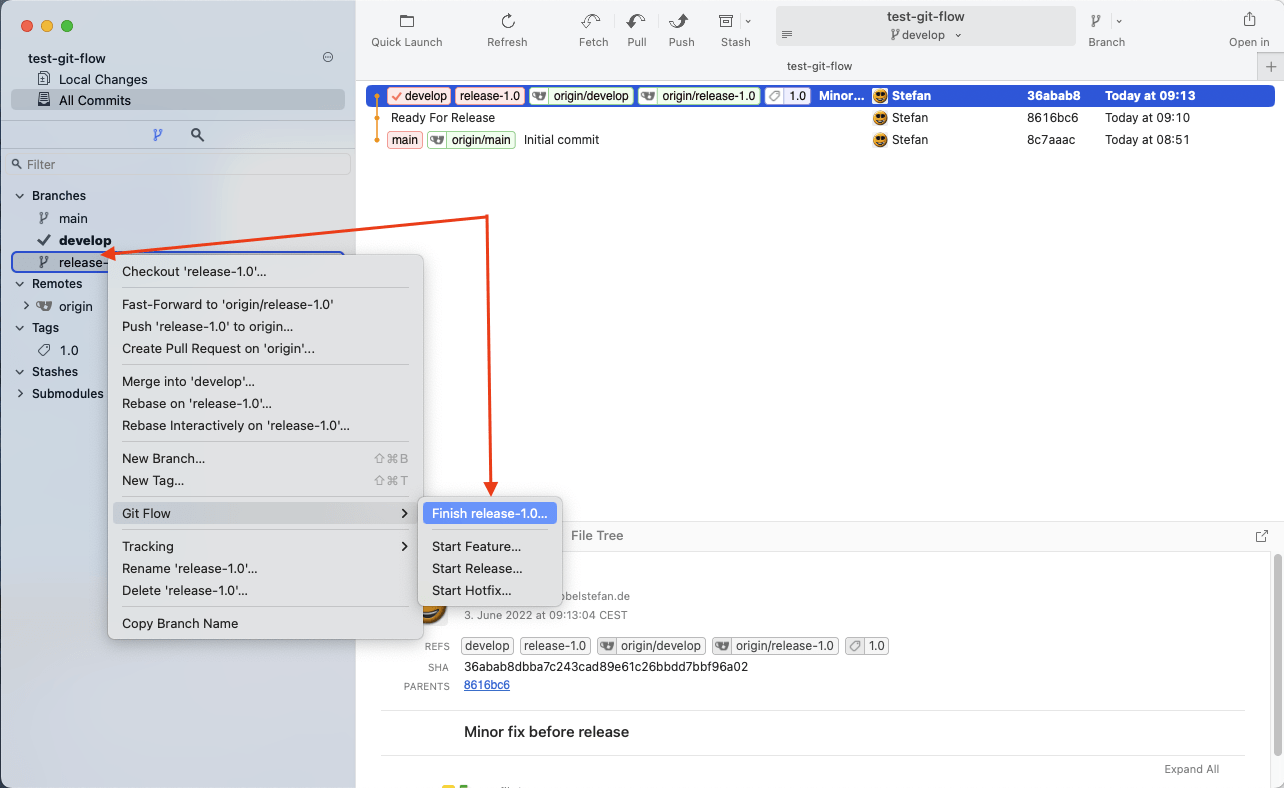The image size is (1284, 788).
Task: Push commits with the Push icon
Action: coord(681,22)
